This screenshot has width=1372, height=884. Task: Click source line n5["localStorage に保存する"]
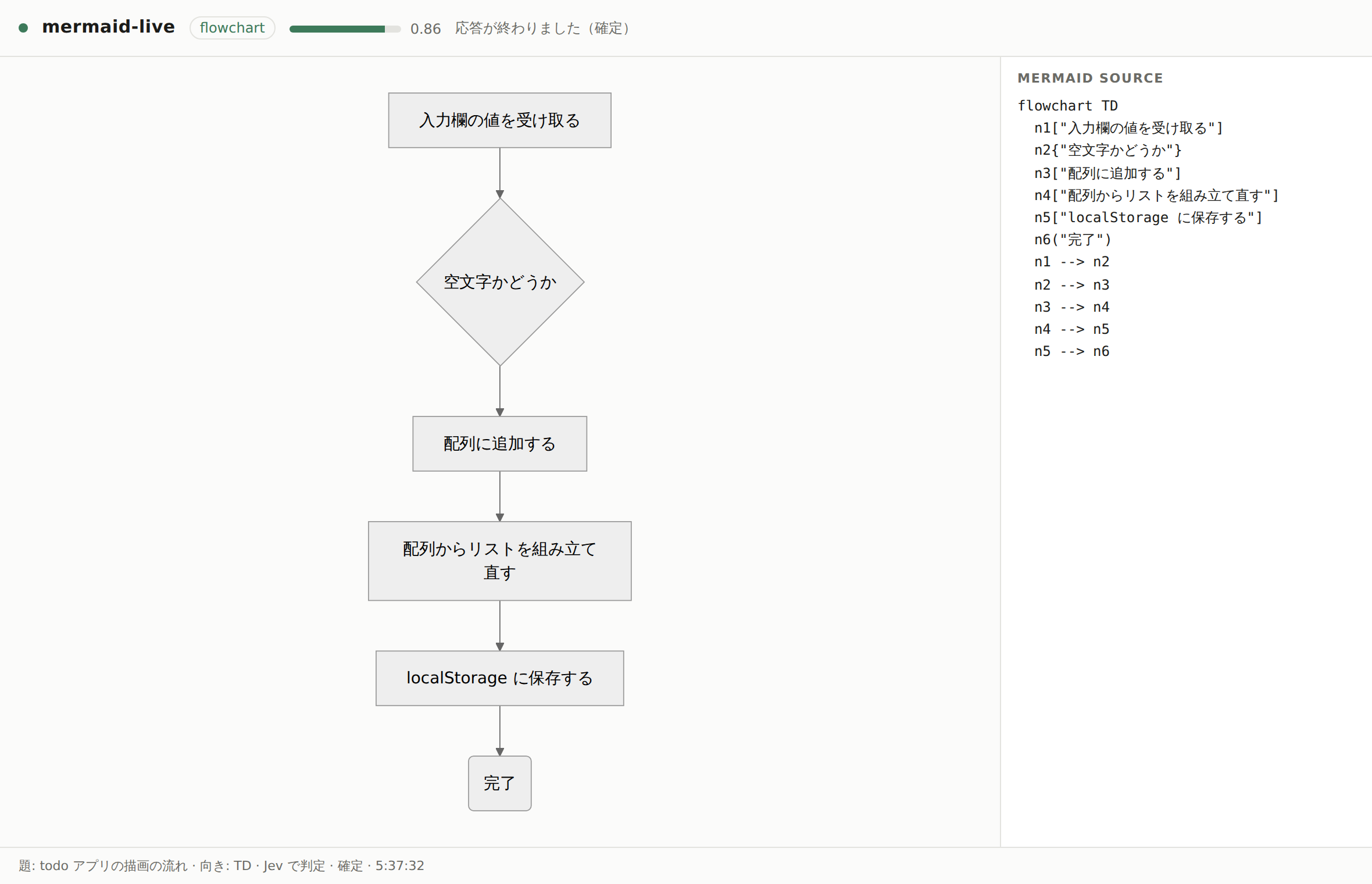(x=1148, y=218)
